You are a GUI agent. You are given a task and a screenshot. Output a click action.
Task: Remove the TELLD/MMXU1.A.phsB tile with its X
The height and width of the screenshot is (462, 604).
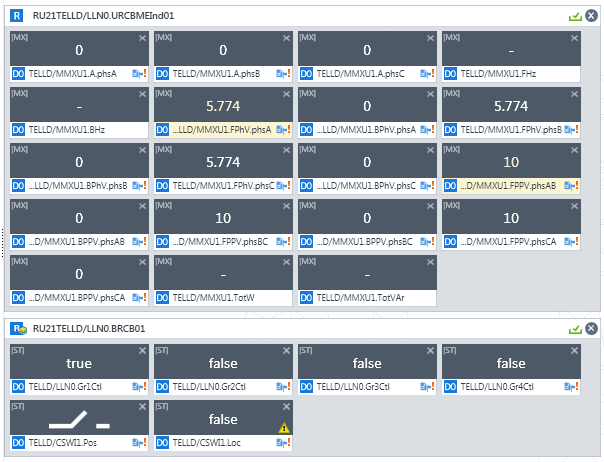click(x=286, y=37)
